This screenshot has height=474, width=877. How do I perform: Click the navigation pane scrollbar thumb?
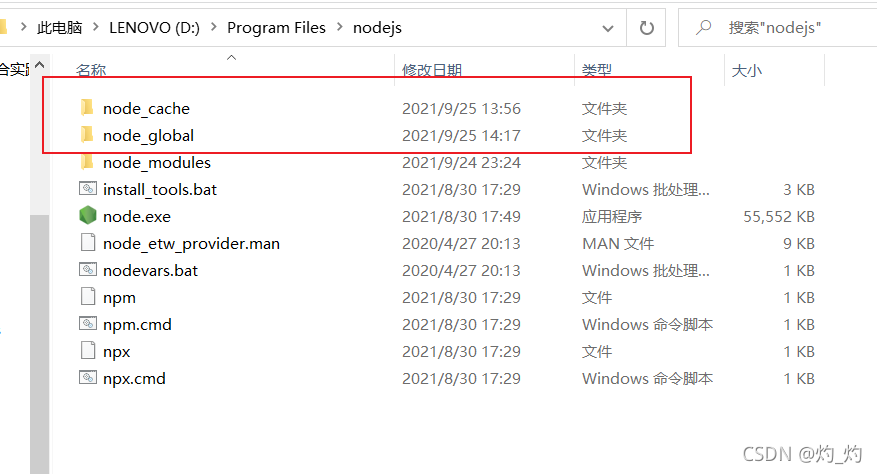tap(40, 344)
